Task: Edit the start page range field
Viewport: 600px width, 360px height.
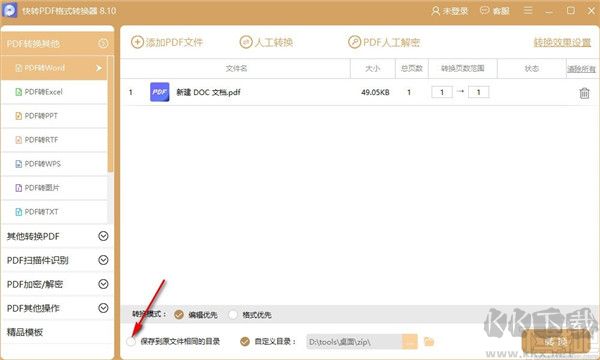Action: [x=442, y=92]
